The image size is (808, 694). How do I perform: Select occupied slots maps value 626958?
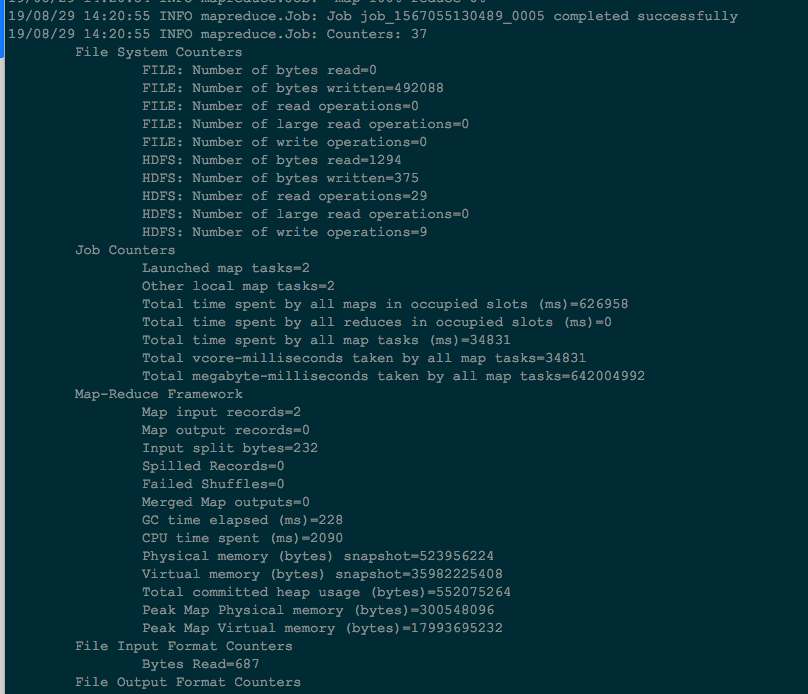(603, 304)
